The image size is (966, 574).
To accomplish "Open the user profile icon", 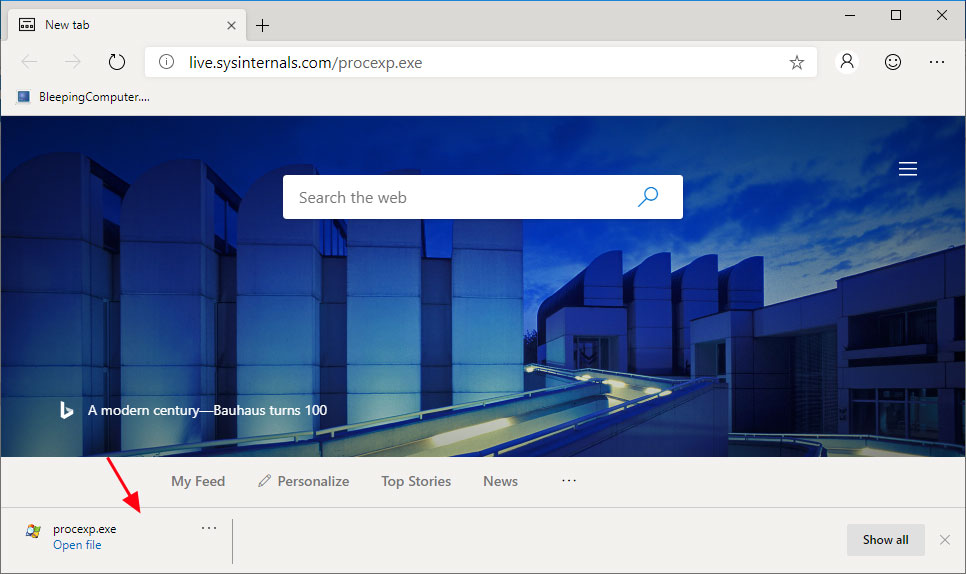I will point(847,62).
